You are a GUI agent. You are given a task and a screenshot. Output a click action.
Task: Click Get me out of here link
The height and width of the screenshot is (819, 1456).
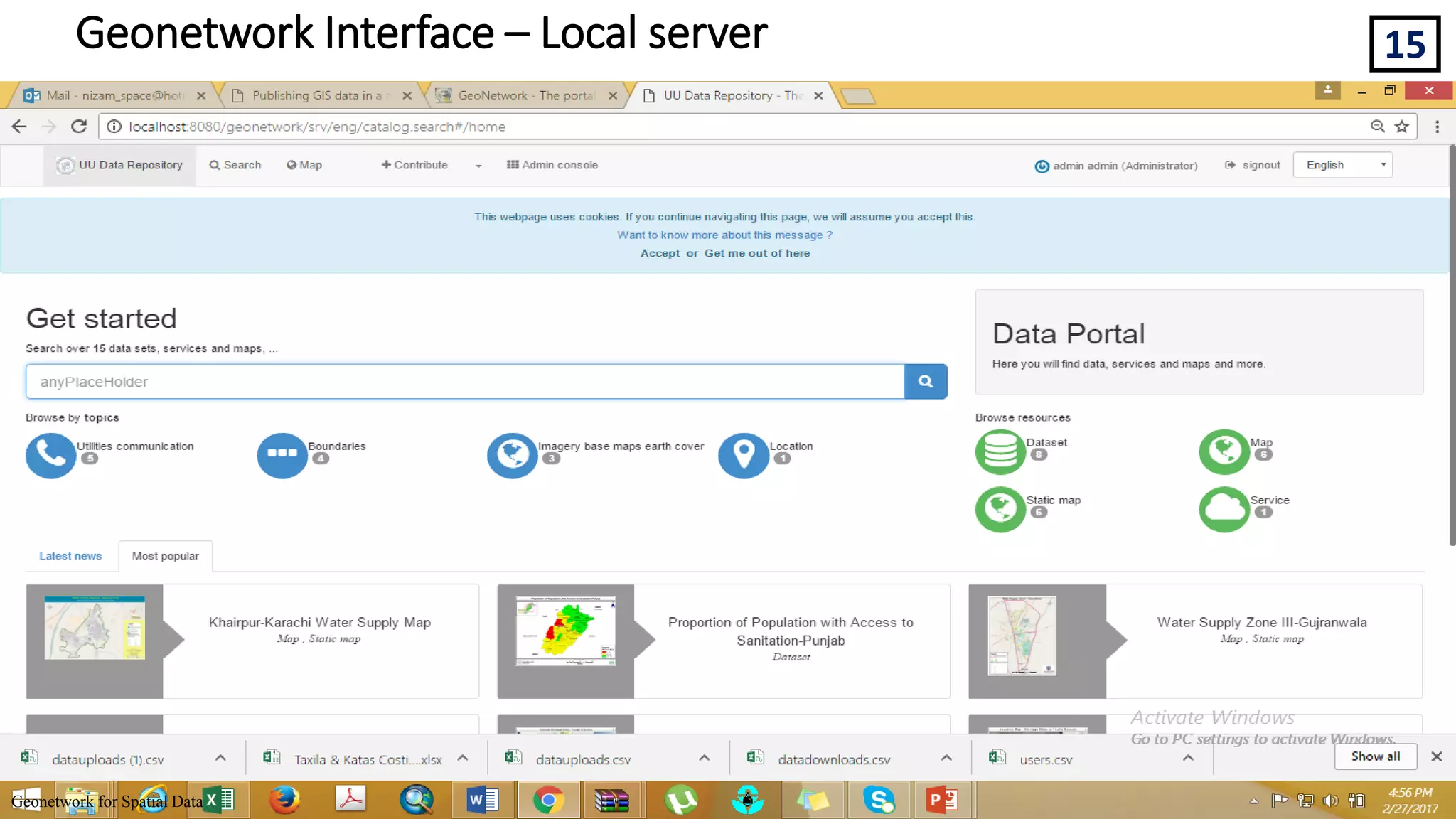point(757,253)
